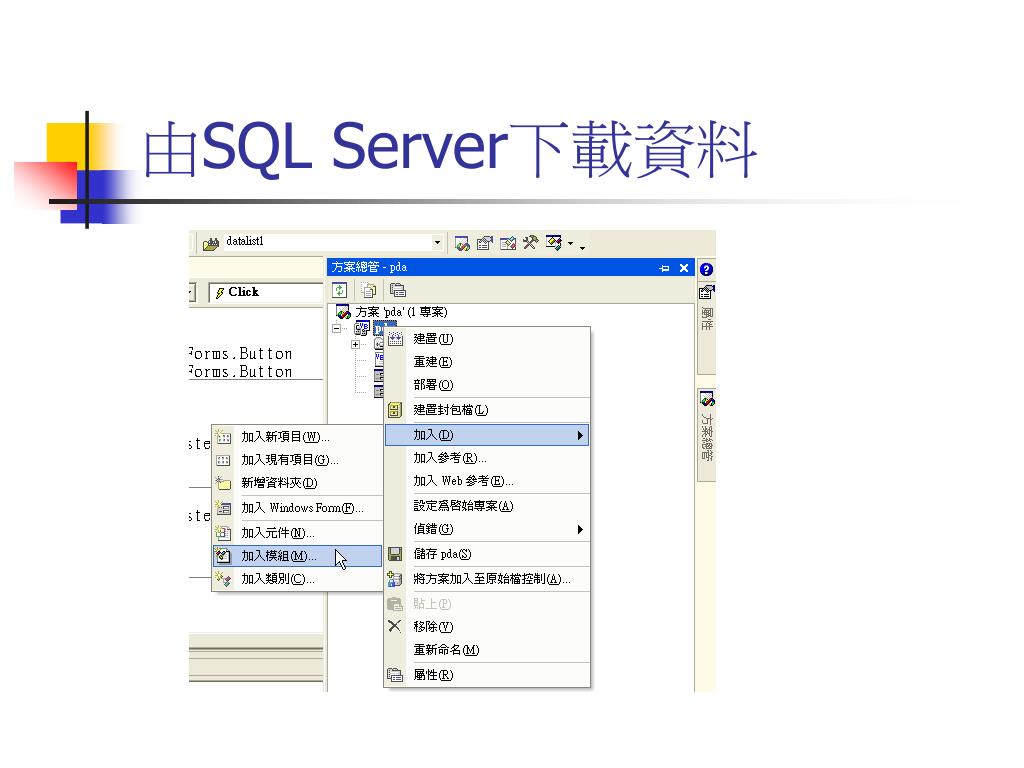Click the blue help question mark icon
The width and height of the screenshot is (1024, 768).
click(706, 269)
